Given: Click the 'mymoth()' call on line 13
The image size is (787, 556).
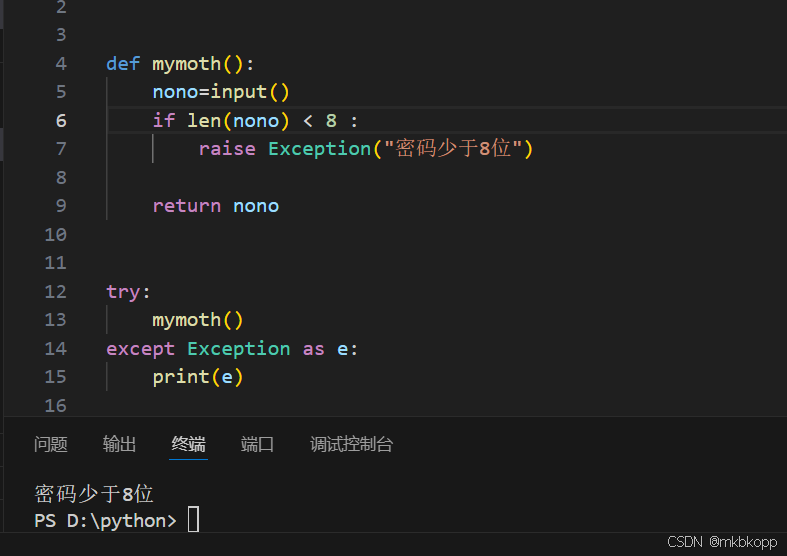Looking at the screenshot, I should (x=198, y=320).
